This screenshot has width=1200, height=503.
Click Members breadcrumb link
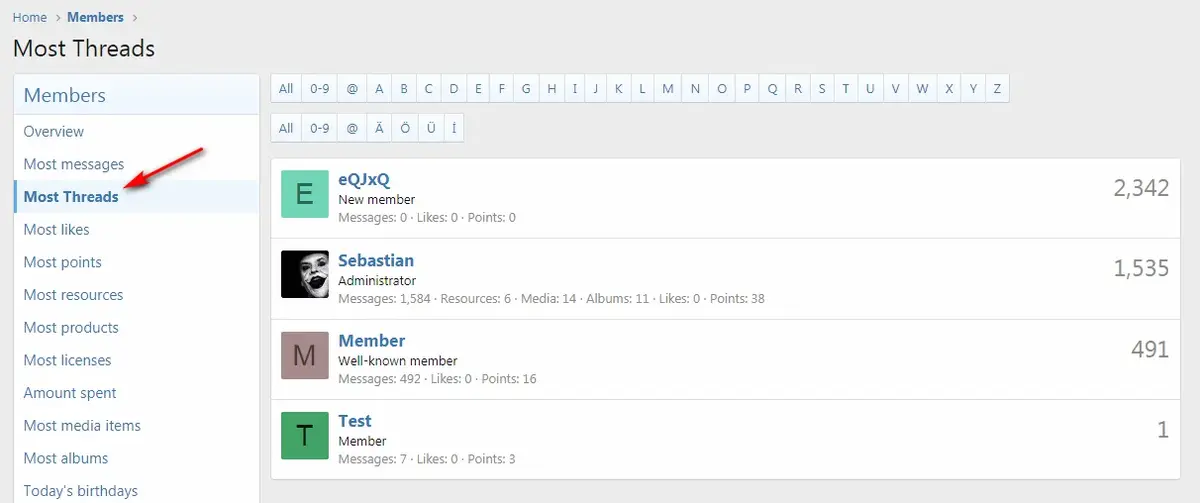pyautogui.click(x=95, y=17)
